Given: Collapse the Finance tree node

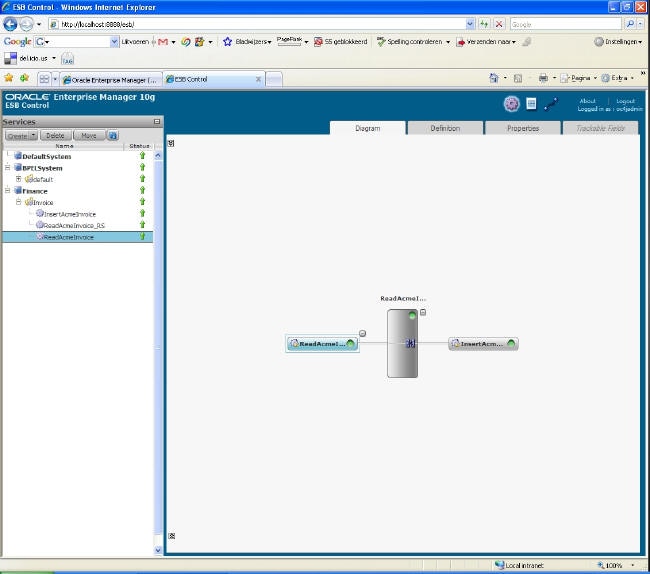Looking at the screenshot, I should [7, 191].
